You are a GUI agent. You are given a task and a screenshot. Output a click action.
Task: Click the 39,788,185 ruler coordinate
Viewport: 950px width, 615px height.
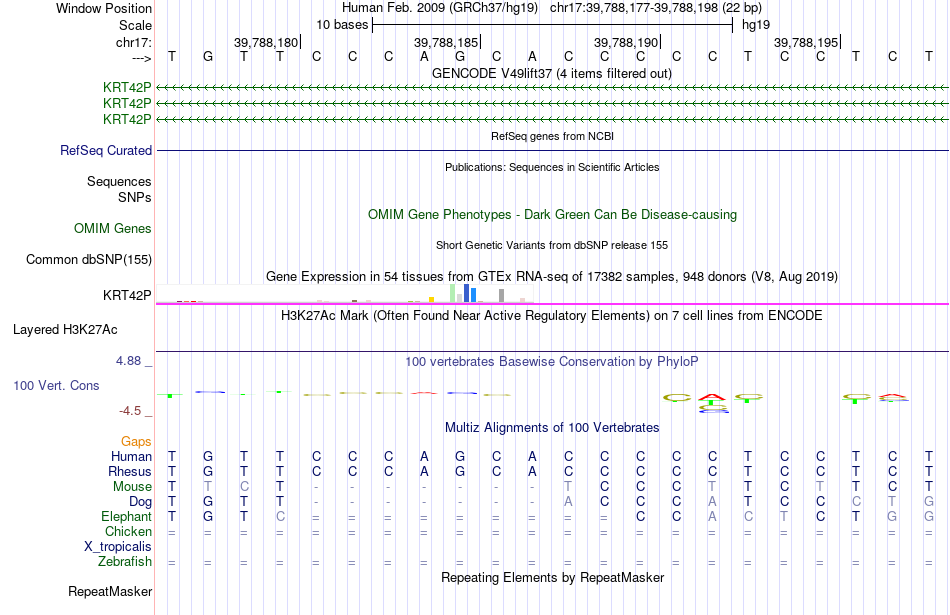pos(447,42)
